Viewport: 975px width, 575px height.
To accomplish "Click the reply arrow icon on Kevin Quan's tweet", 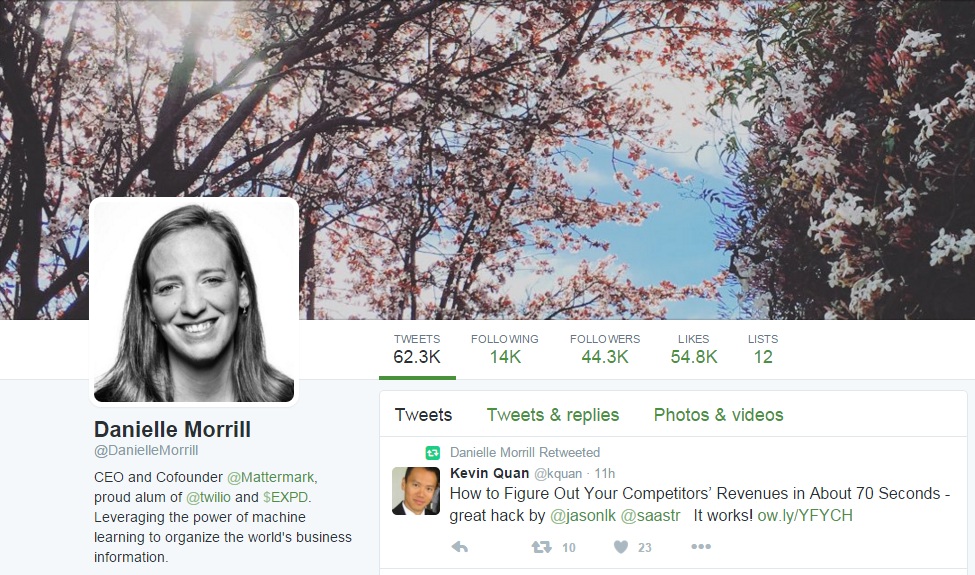I will [460, 547].
